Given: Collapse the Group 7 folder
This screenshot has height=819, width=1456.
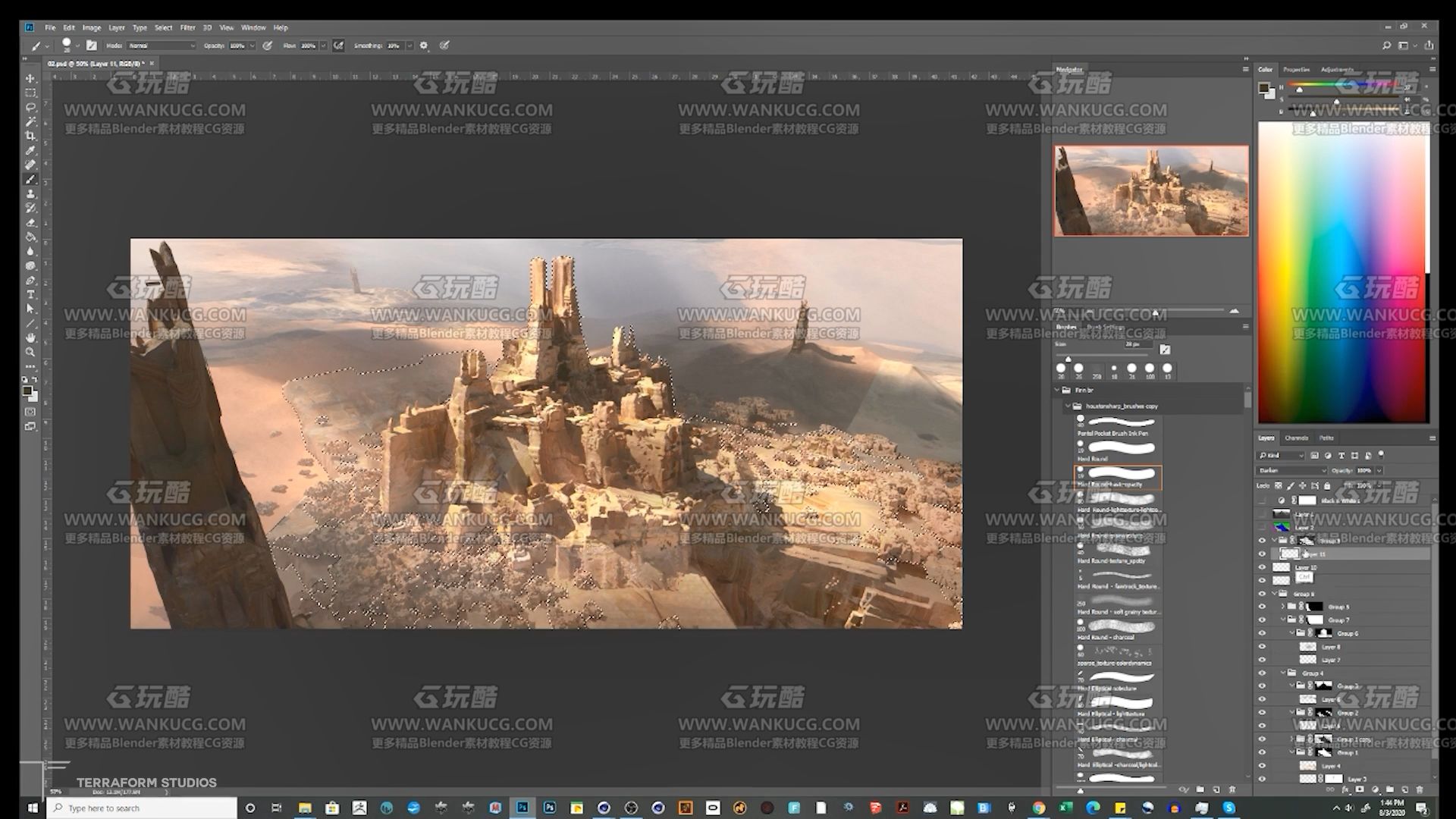Looking at the screenshot, I should 1284,620.
